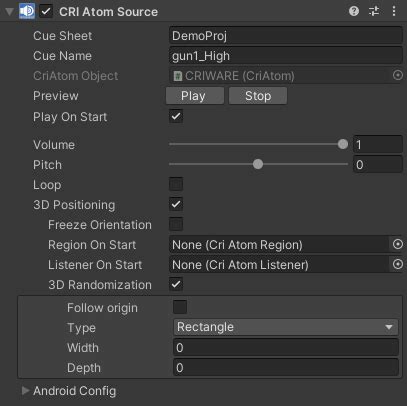407x406 pixels.
Task: Click the Width input field
Action: (x=286, y=348)
